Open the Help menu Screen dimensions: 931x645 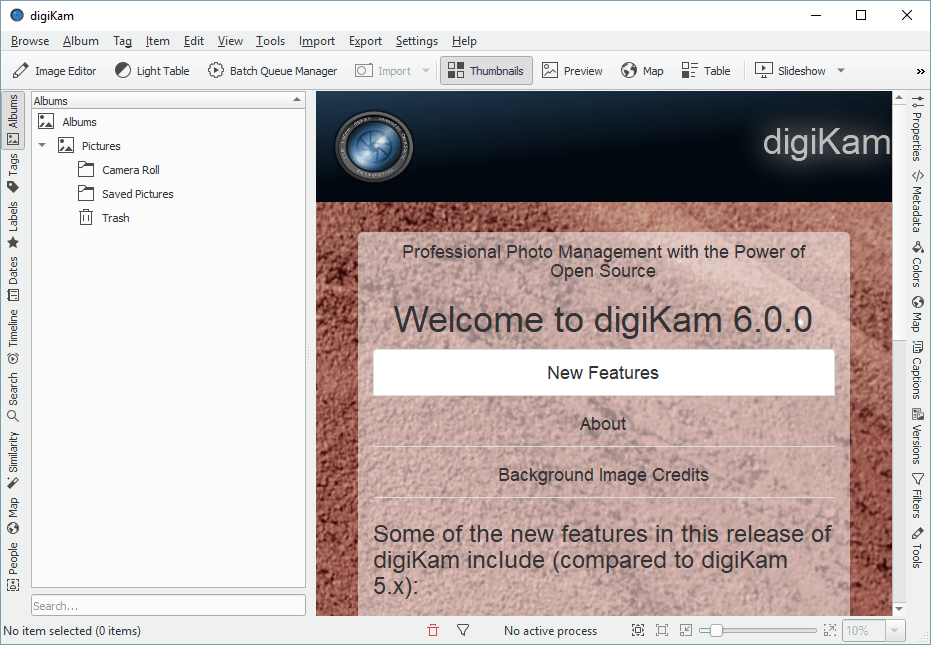tap(464, 41)
